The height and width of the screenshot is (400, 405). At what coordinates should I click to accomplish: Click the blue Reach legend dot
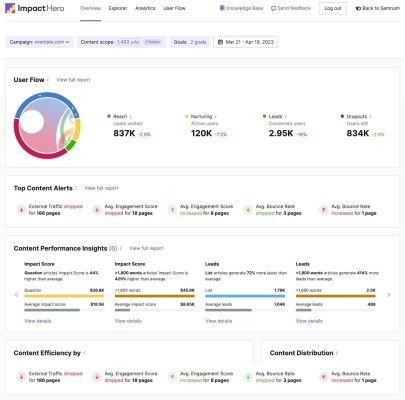[109, 116]
